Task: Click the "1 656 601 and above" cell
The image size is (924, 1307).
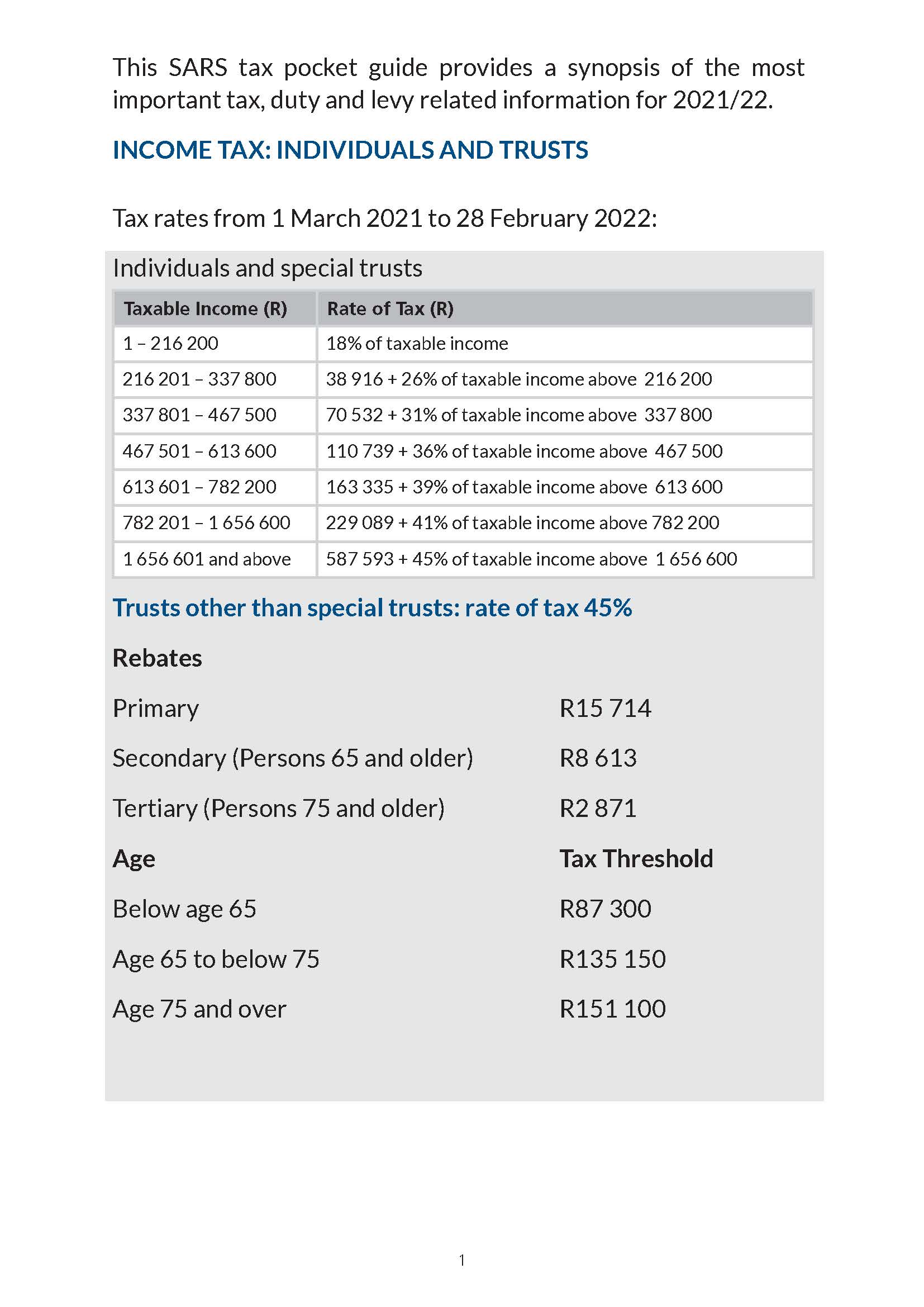Action: (x=207, y=559)
